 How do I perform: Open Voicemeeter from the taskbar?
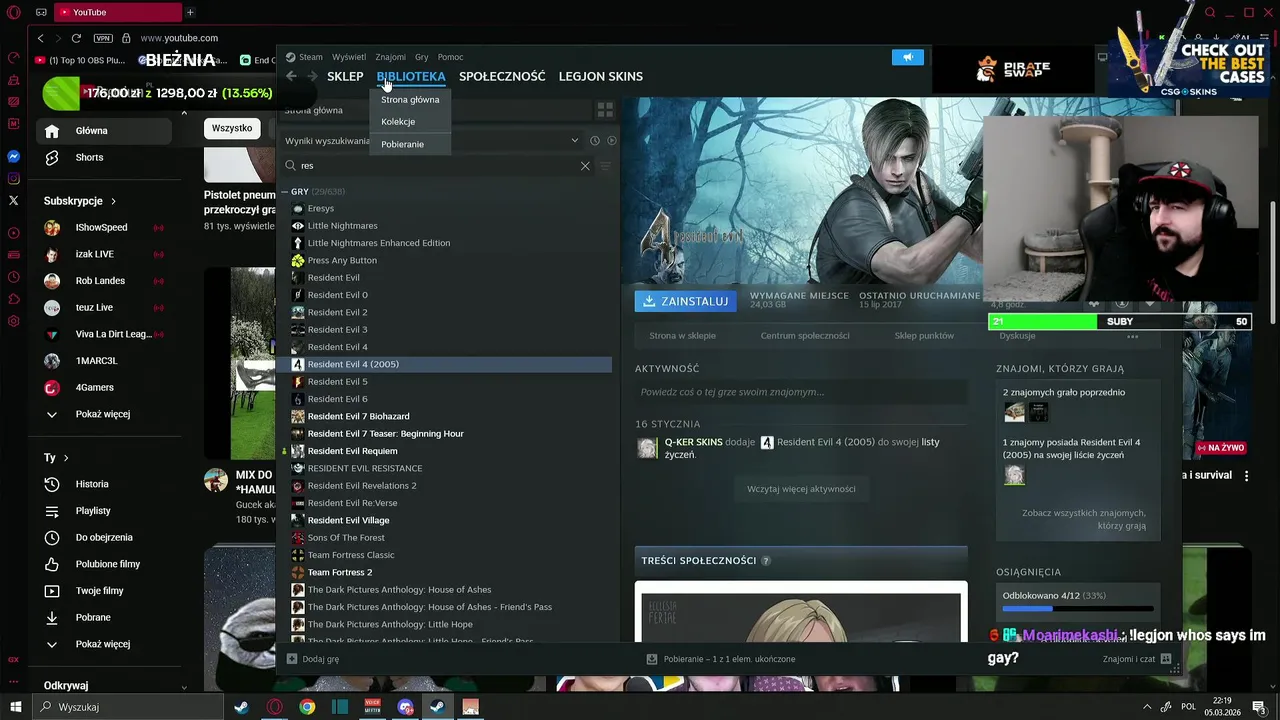[373, 707]
